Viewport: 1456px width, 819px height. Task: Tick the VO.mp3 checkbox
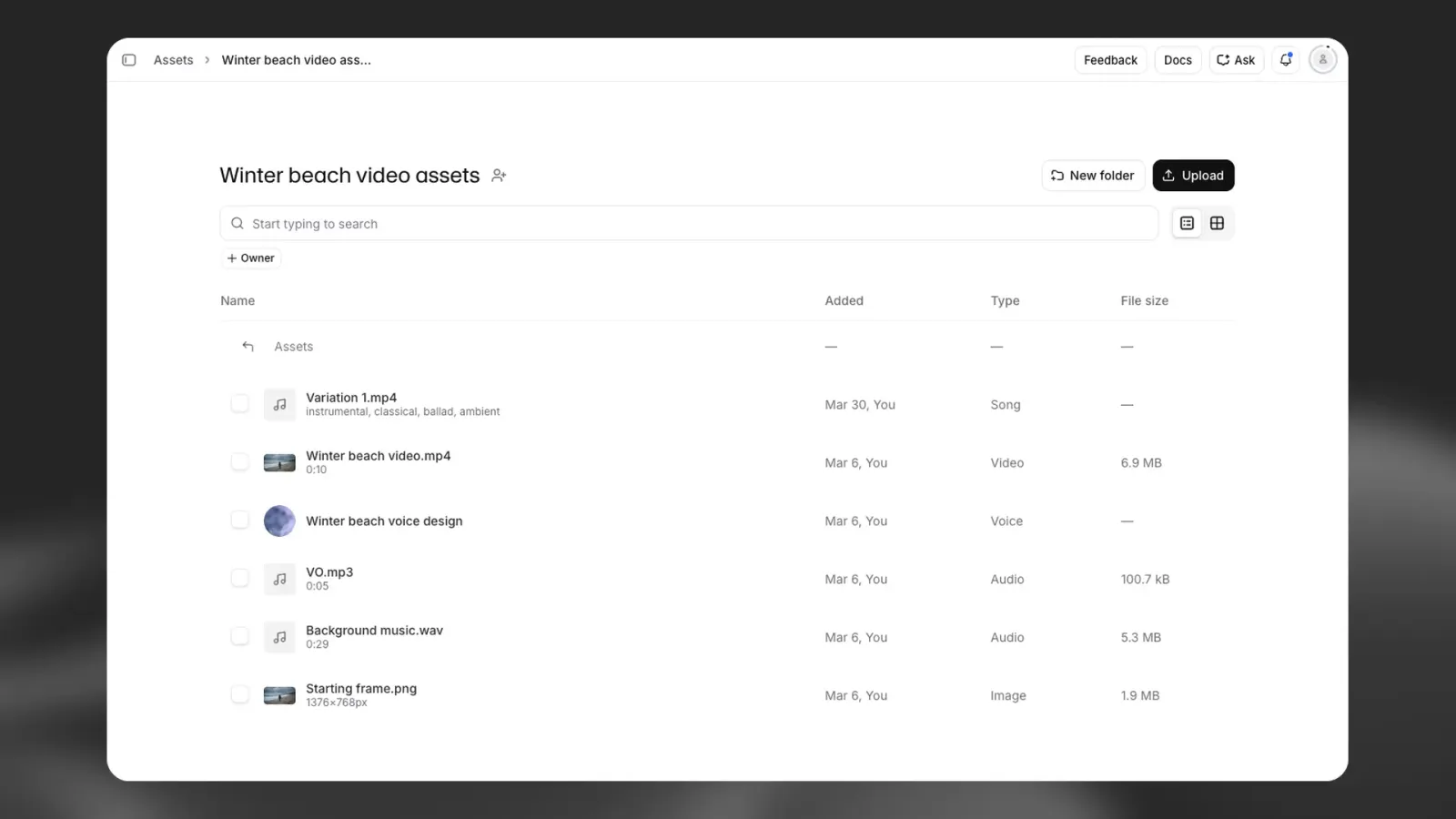click(x=239, y=578)
